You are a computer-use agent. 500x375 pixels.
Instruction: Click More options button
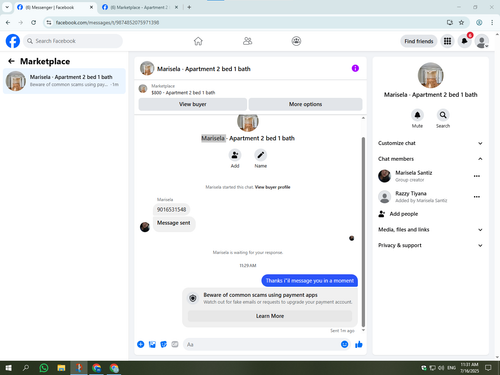coord(305,104)
